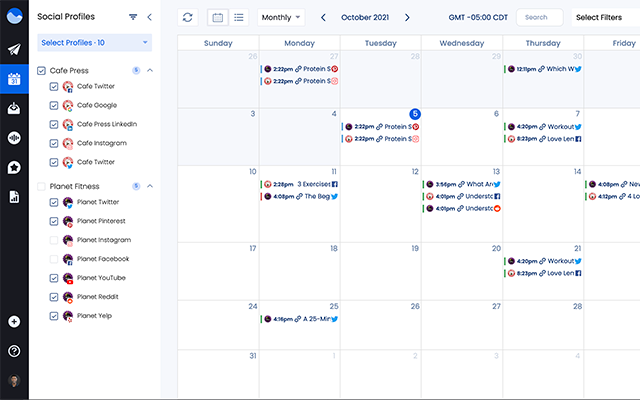Click the October 2021 month label

coord(365,18)
